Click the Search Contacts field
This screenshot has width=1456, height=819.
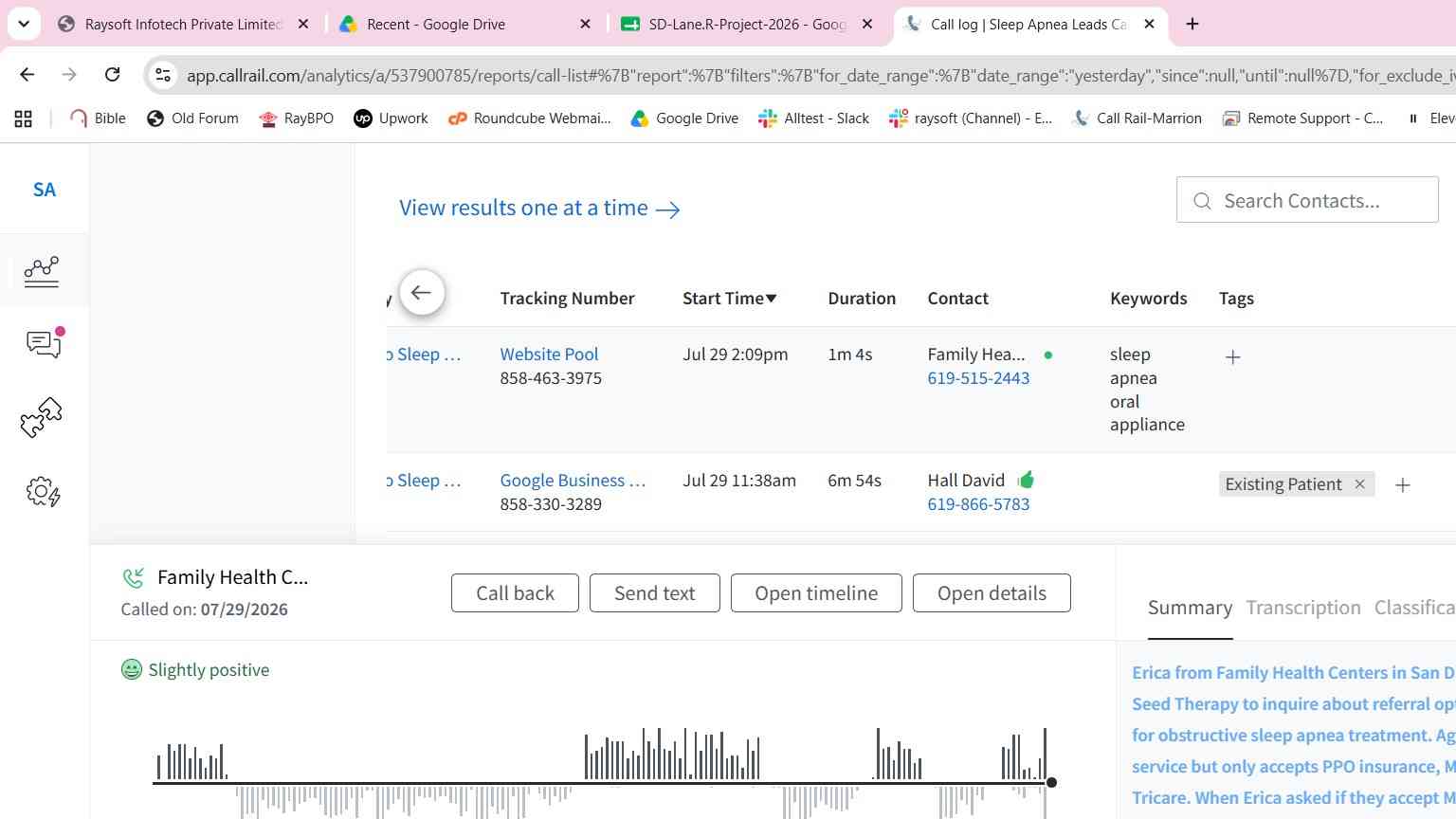coord(1307,200)
